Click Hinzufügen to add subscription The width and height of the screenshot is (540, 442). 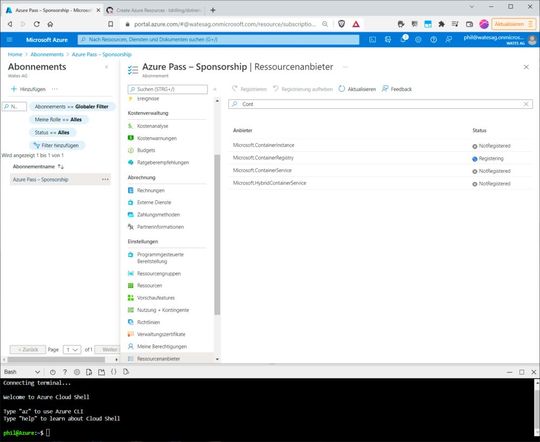coord(28,89)
